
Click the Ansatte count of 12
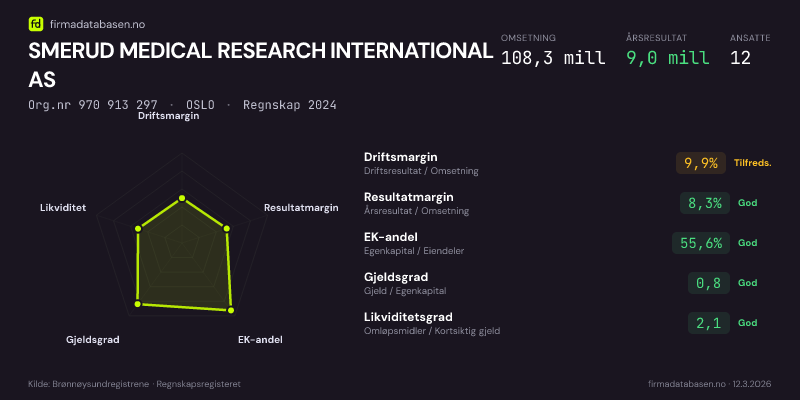click(x=741, y=58)
